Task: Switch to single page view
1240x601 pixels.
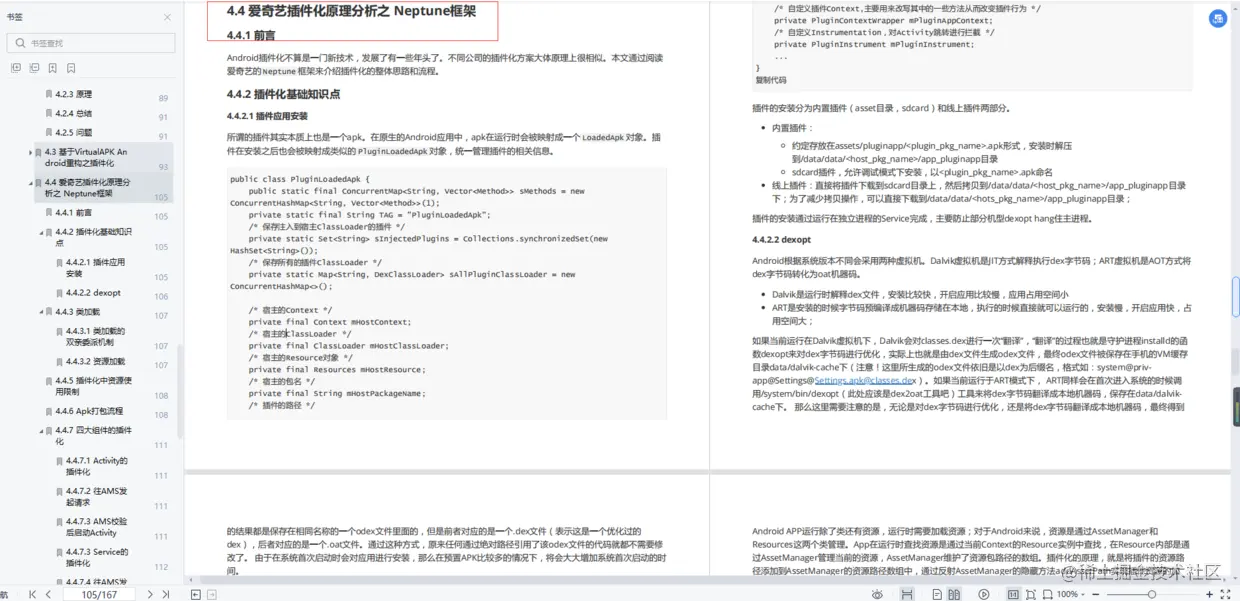Action: [937, 594]
